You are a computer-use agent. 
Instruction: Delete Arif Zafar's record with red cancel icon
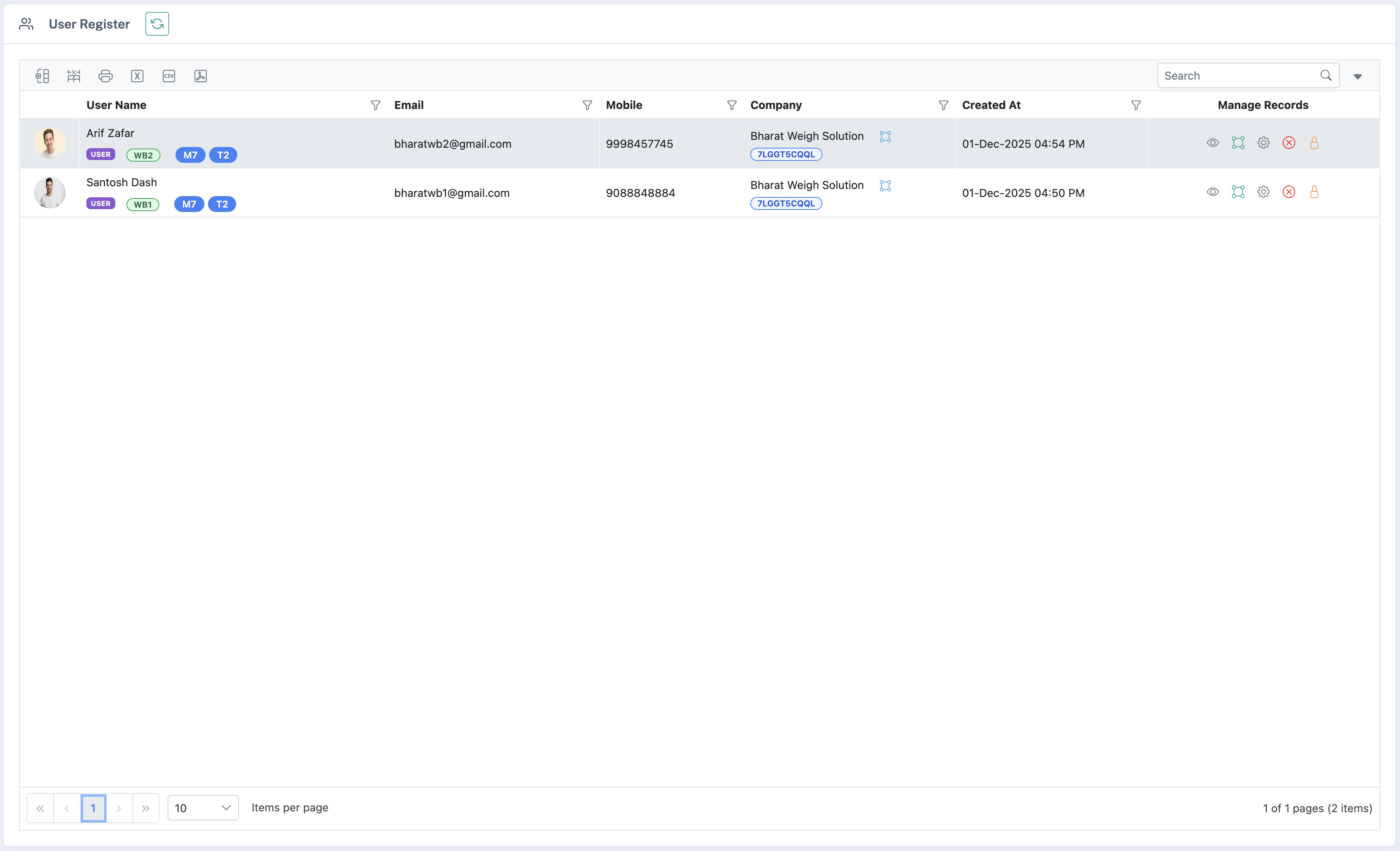[1289, 143]
